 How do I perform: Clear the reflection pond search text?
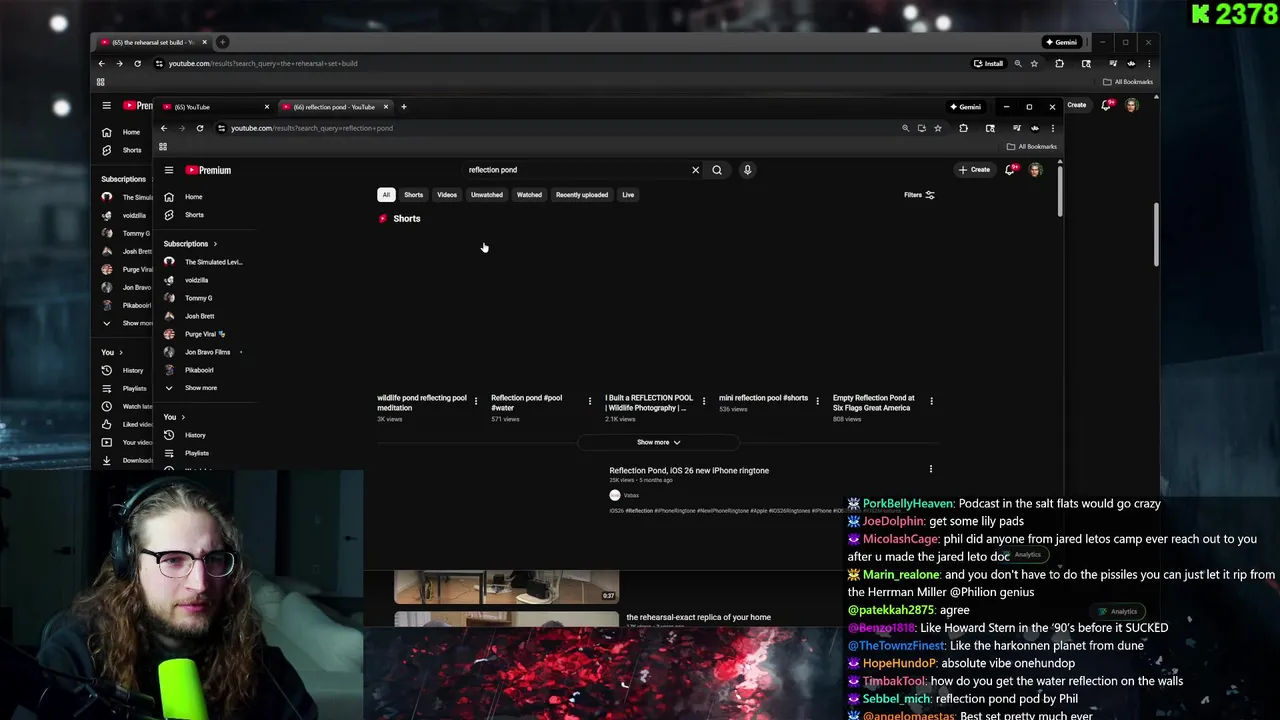pos(696,170)
